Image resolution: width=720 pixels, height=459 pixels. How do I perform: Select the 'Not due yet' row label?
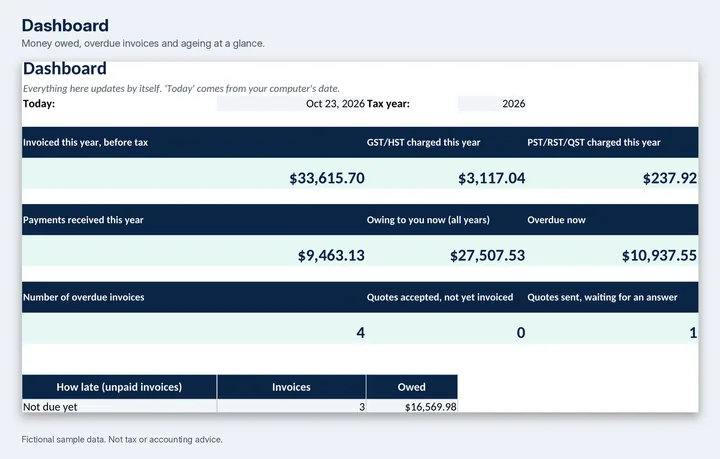[50, 407]
